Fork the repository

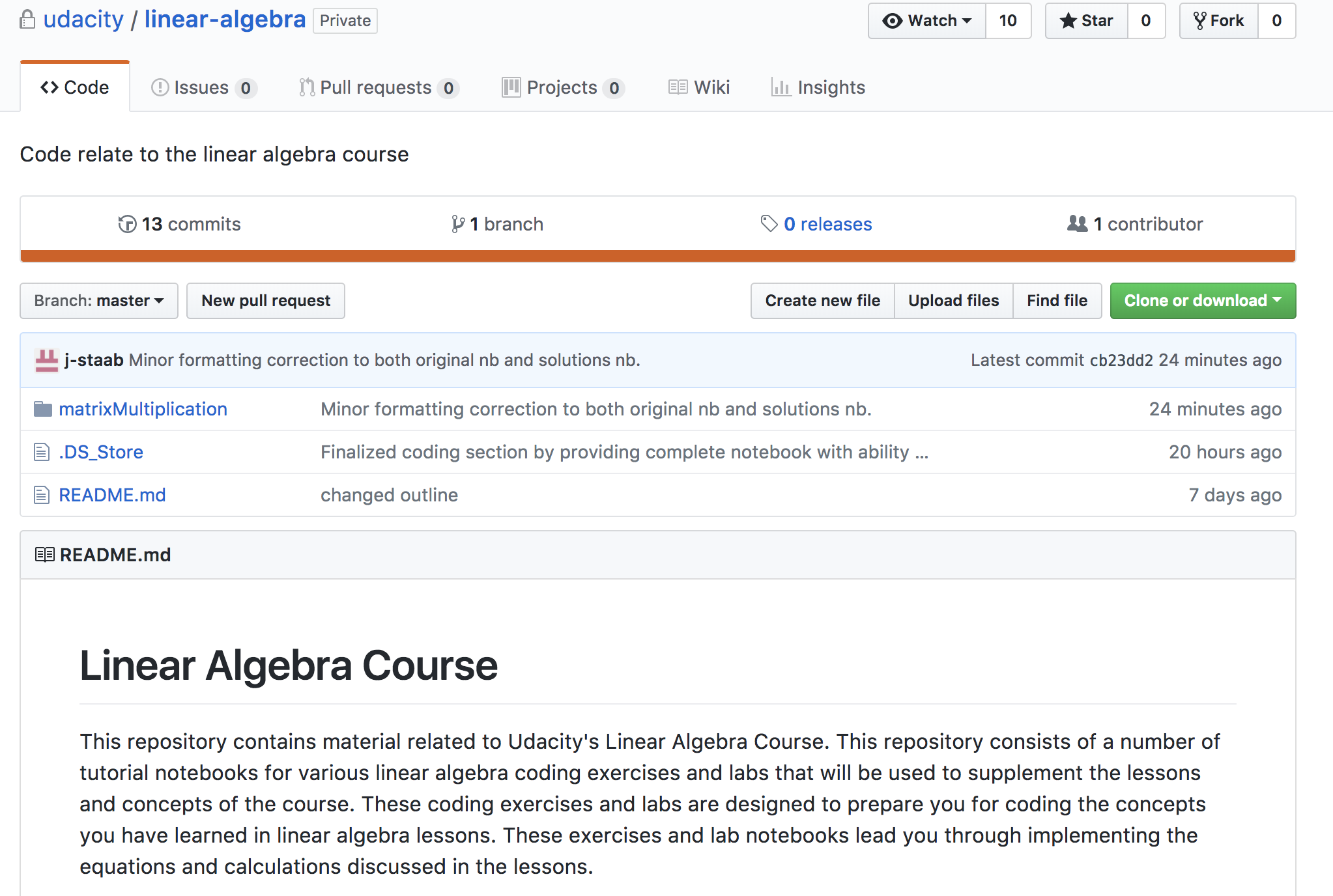click(1218, 21)
